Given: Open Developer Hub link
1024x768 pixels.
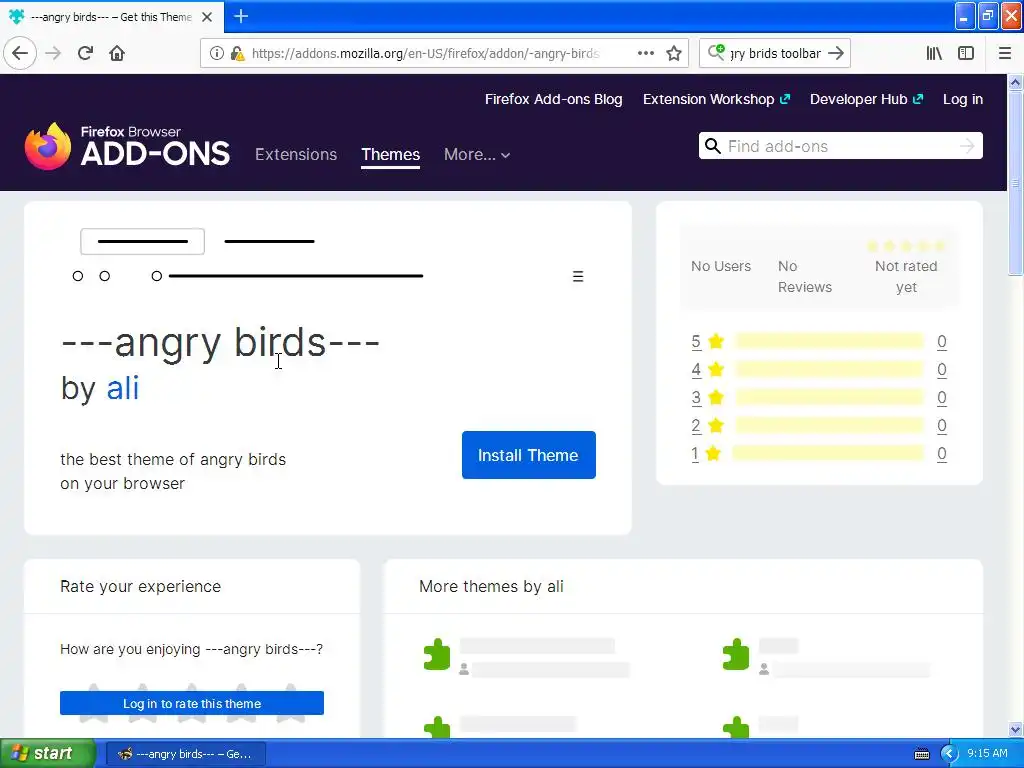Looking at the screenshot, I should pos(867,99).
